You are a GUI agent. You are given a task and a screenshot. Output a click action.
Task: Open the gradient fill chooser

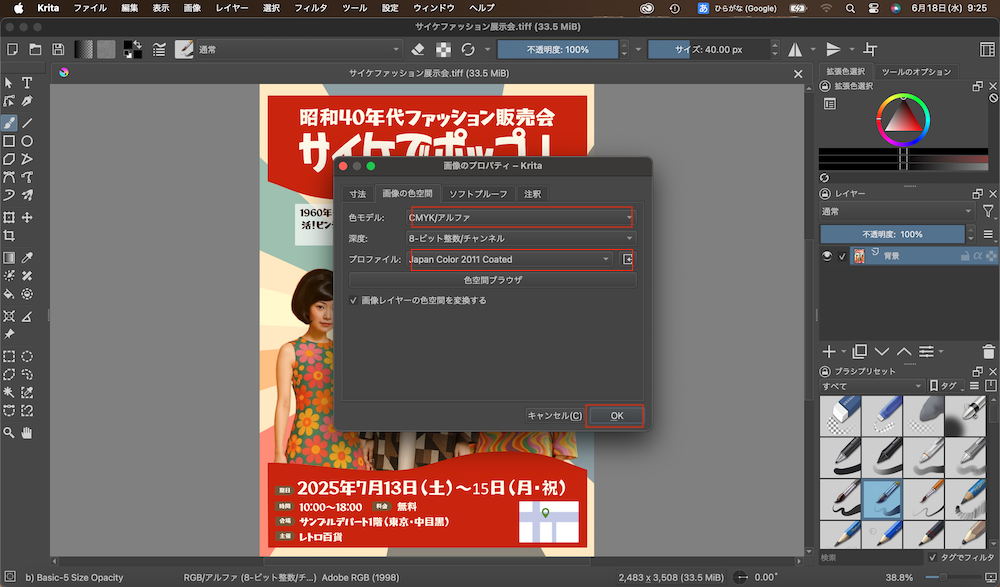coord(84,49)
